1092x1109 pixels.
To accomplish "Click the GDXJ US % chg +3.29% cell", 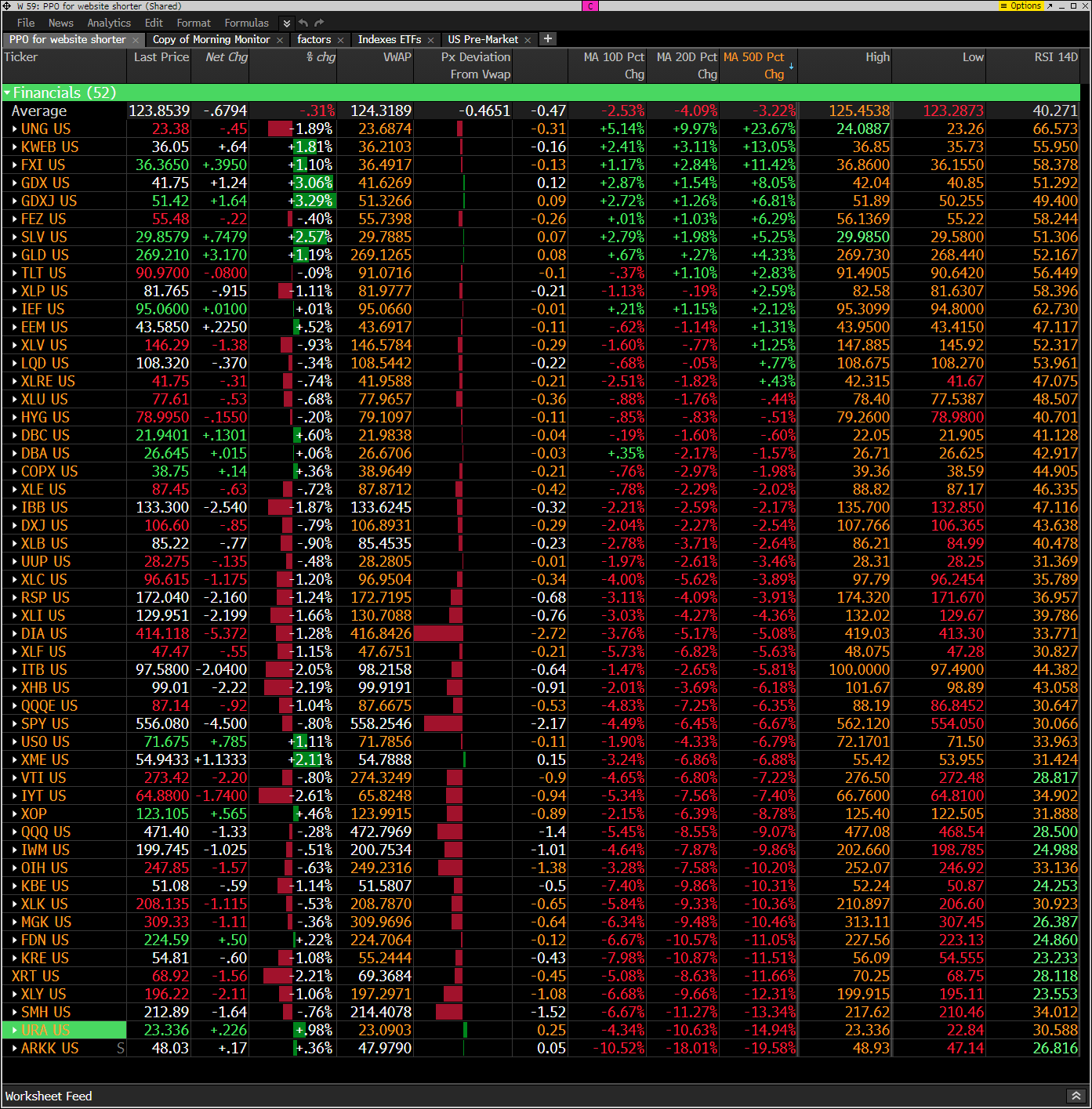I will [294, 201].
